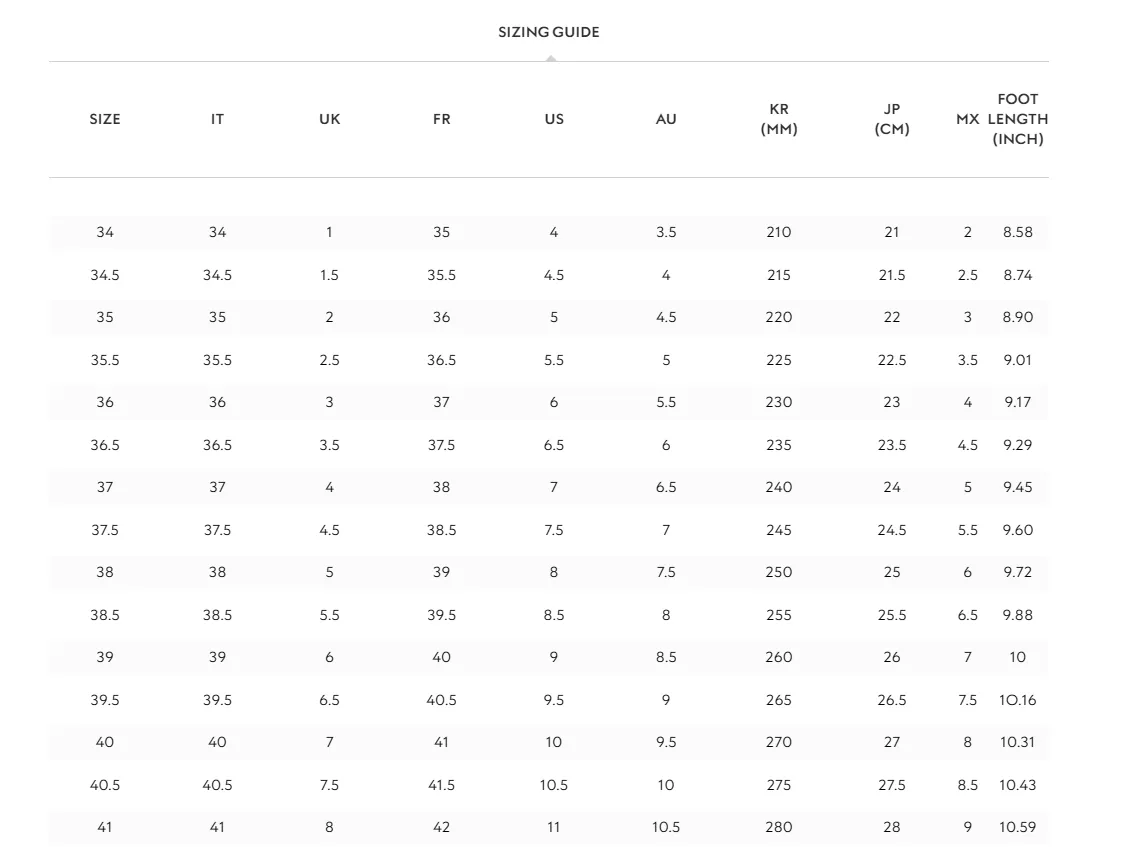Screen dimensions: 1141x847
Task: Click the KR value 250 cell
Action: point(779,573)
